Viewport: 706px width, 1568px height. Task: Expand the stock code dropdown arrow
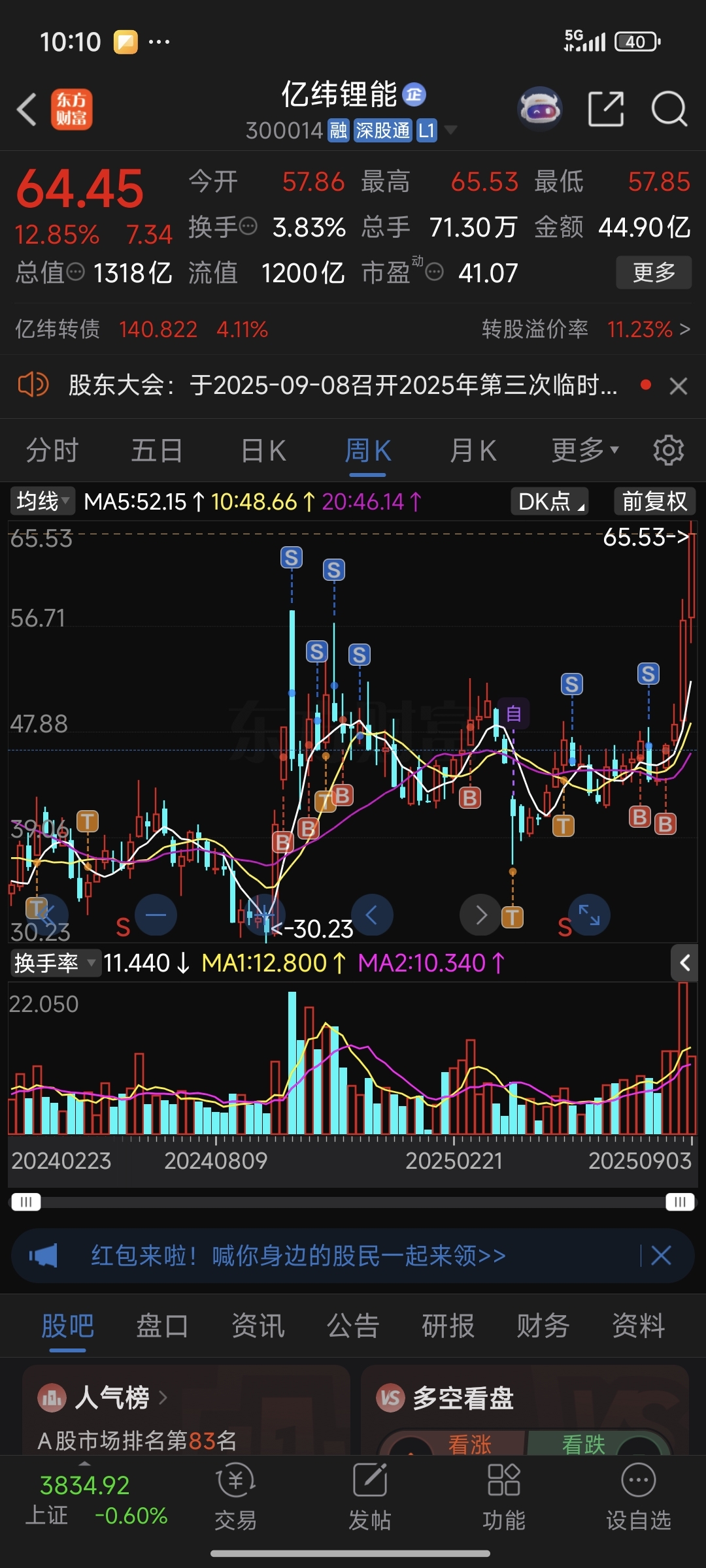click(x=450, y=130)
